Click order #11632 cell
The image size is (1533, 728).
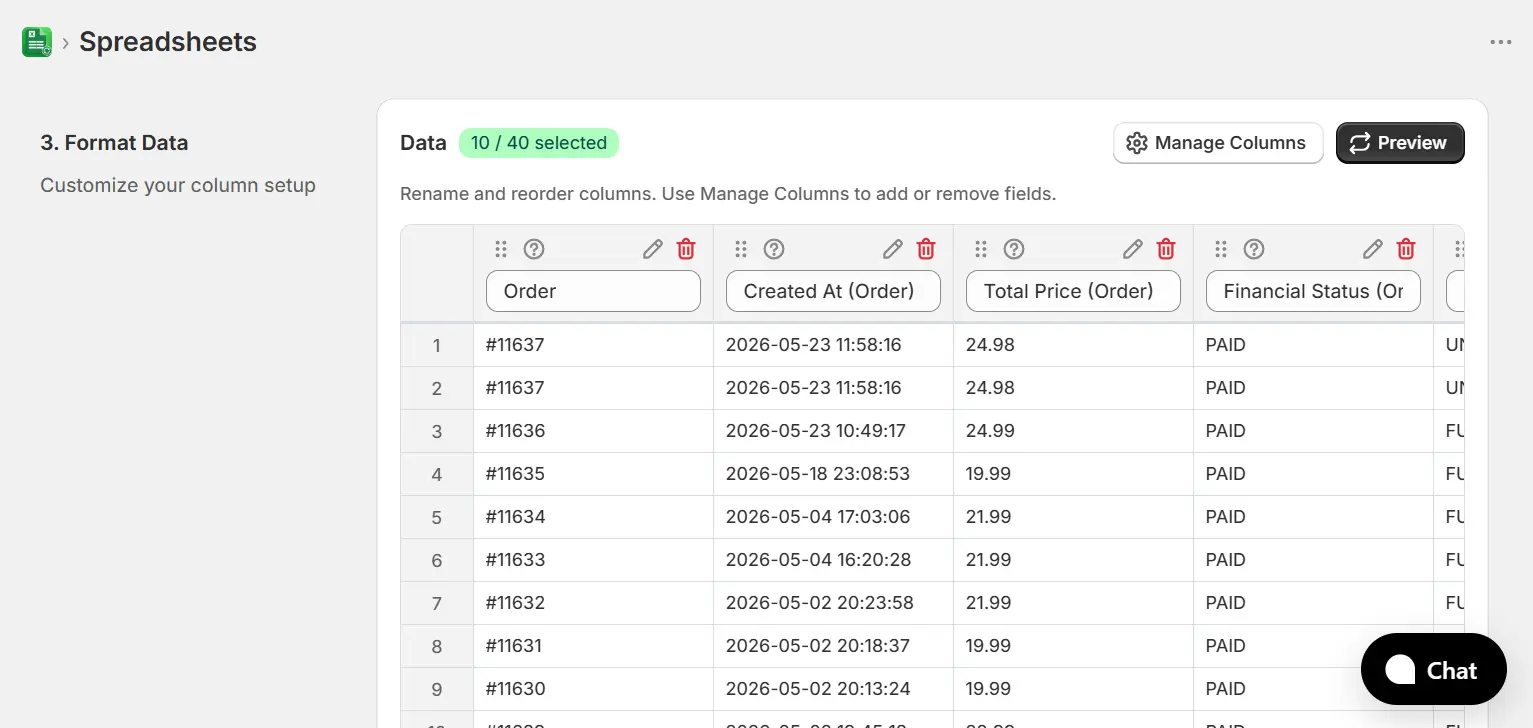tap(593, 603)
